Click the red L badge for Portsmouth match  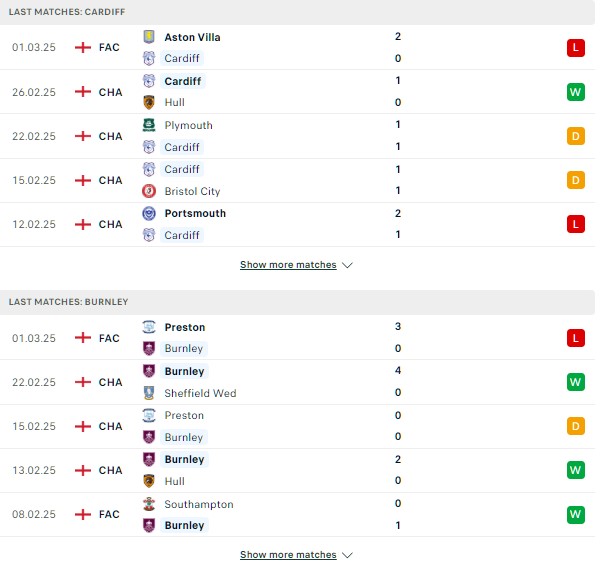pos(576,224)
